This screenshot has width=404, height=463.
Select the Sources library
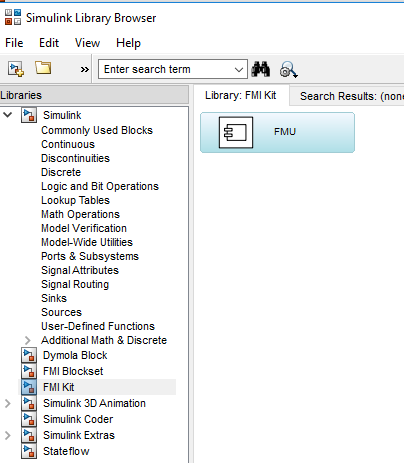(x=61, y=312)
